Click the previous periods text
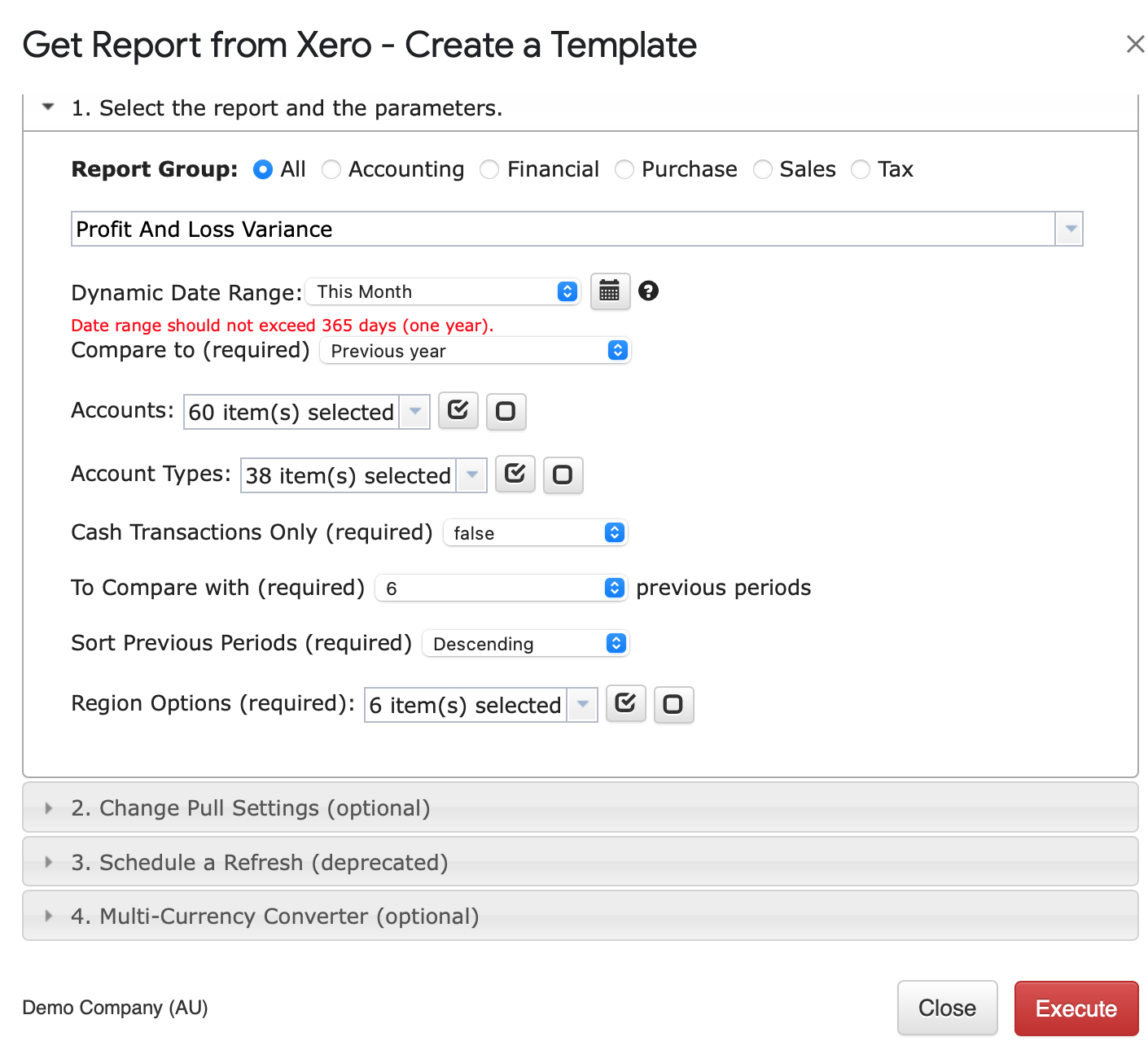 (x=724, y=588)
